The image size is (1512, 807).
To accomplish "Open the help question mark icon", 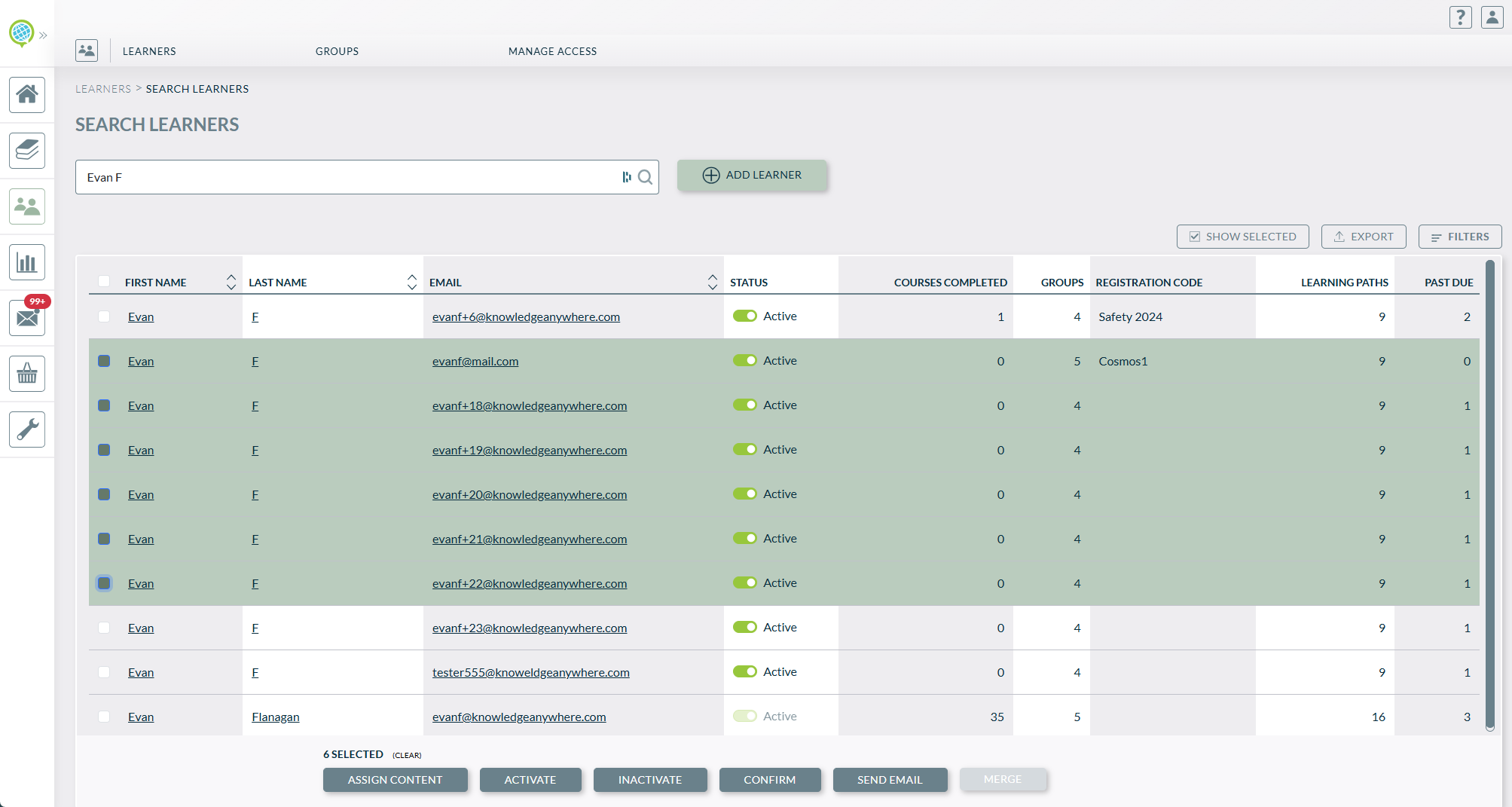I will 1460,17.
